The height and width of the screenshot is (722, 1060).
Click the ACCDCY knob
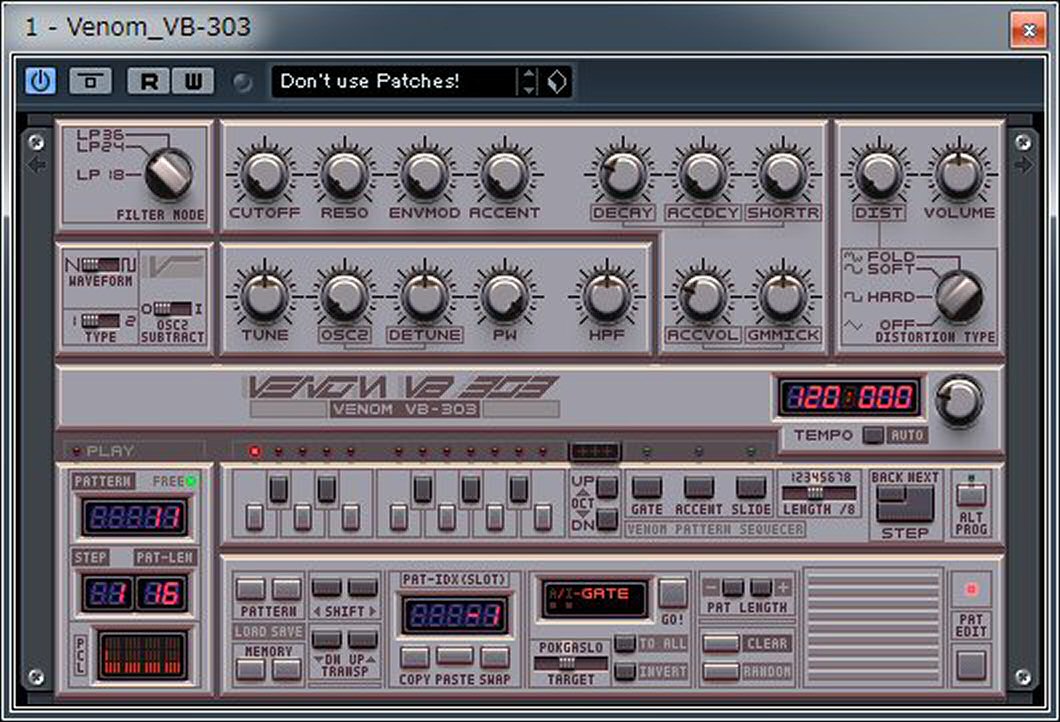point(702,174)
